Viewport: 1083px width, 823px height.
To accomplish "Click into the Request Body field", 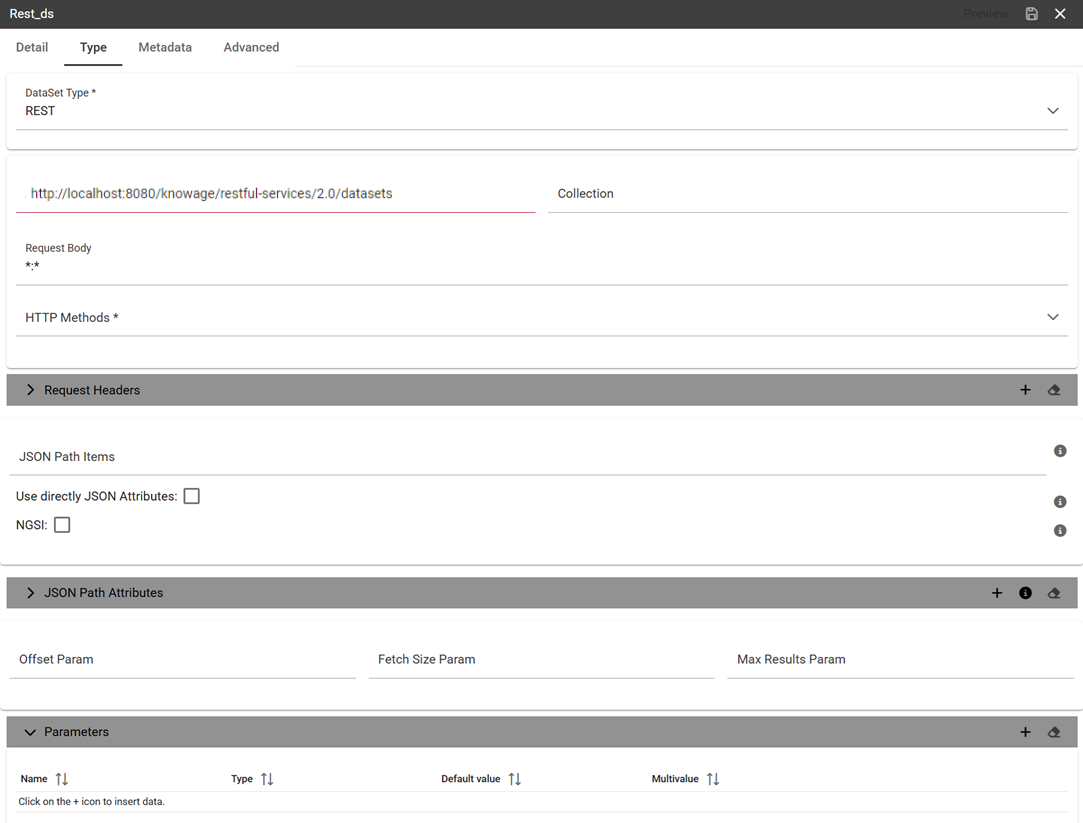I will 542,262.
